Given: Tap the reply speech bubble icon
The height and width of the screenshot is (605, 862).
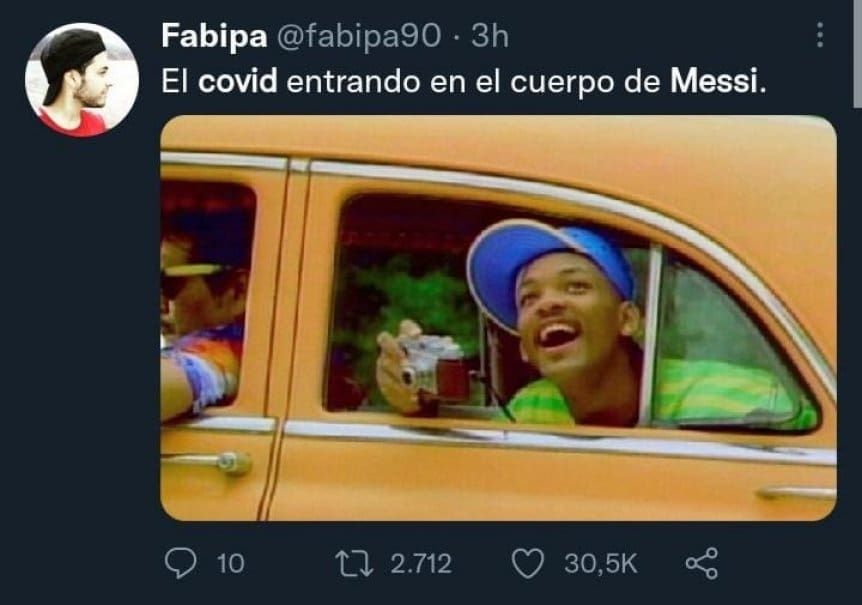Looking at the screenshot, I should pyautogui.click(x=180, y=563).
